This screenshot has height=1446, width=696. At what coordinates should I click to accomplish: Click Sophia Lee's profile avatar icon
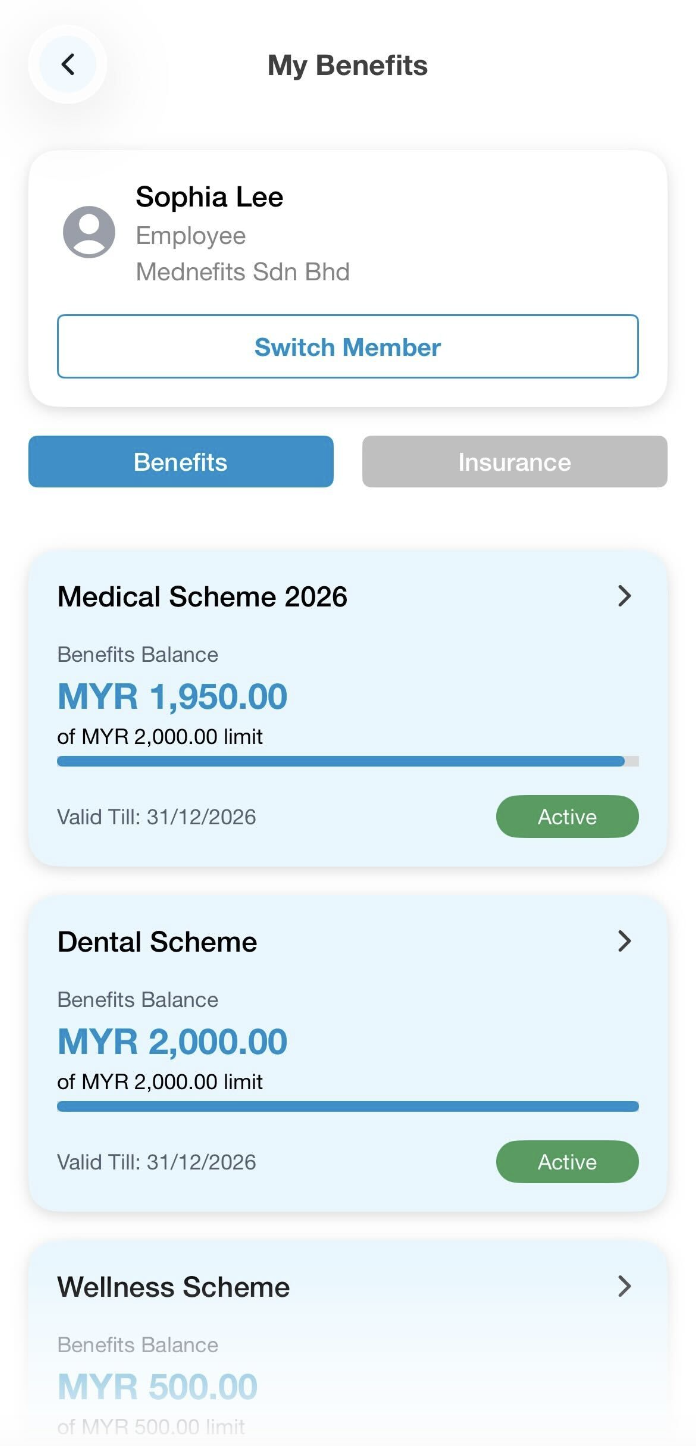coord(89,232)
